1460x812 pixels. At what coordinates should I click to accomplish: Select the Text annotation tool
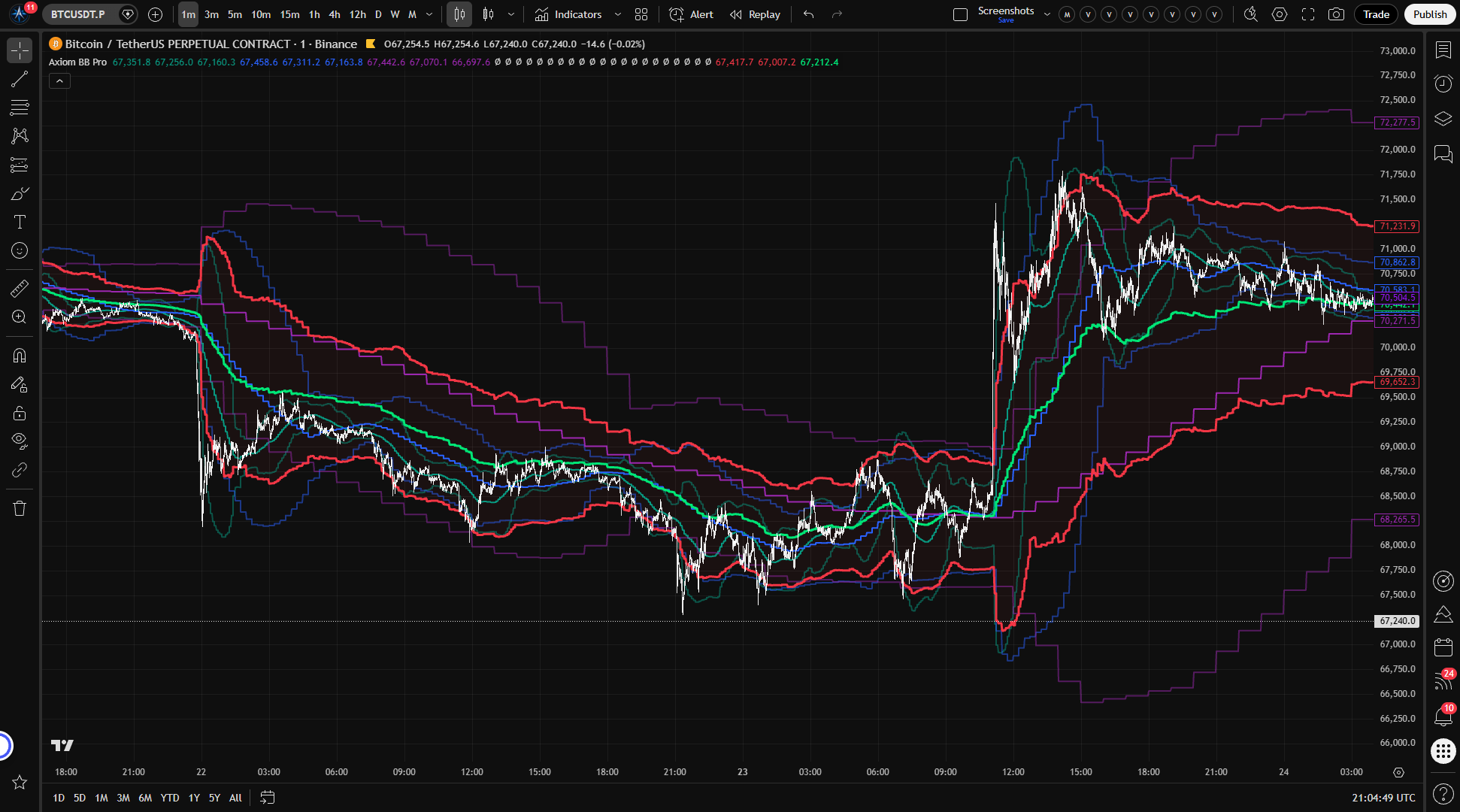pyautogui.click(x=20, y=222)
